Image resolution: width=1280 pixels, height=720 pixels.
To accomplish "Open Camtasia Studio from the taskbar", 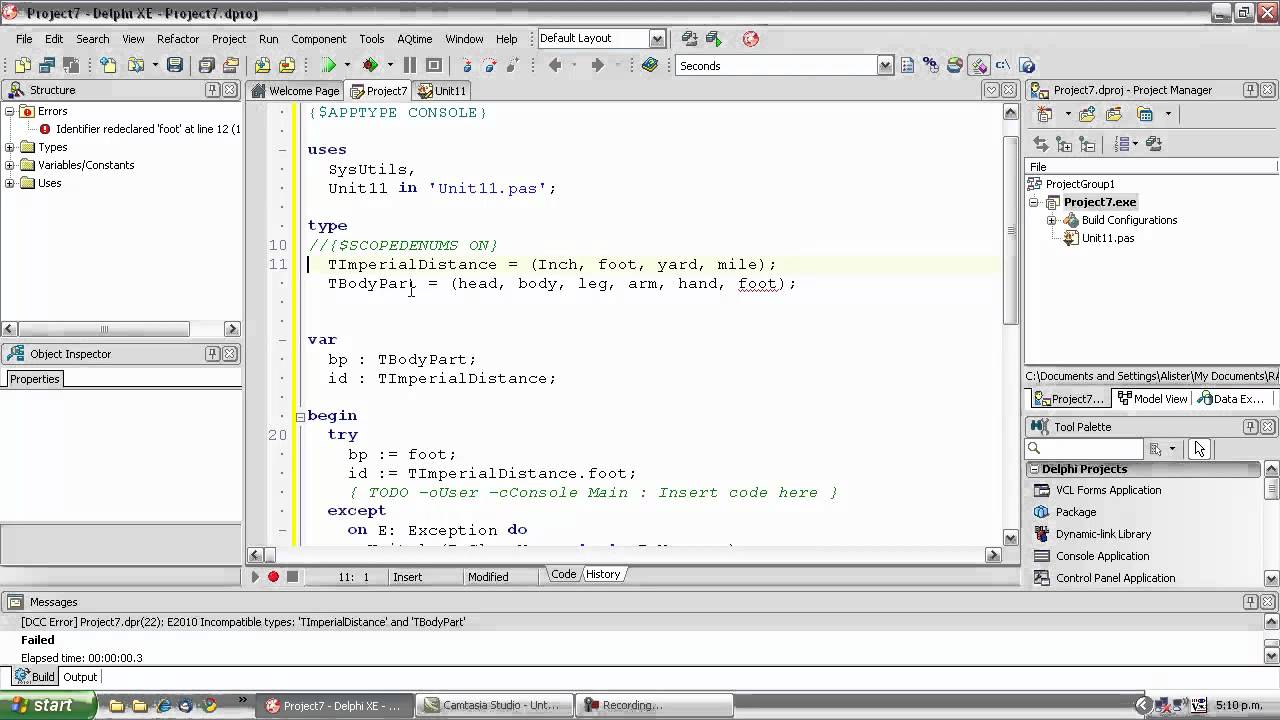I will [x=494, y=705].
